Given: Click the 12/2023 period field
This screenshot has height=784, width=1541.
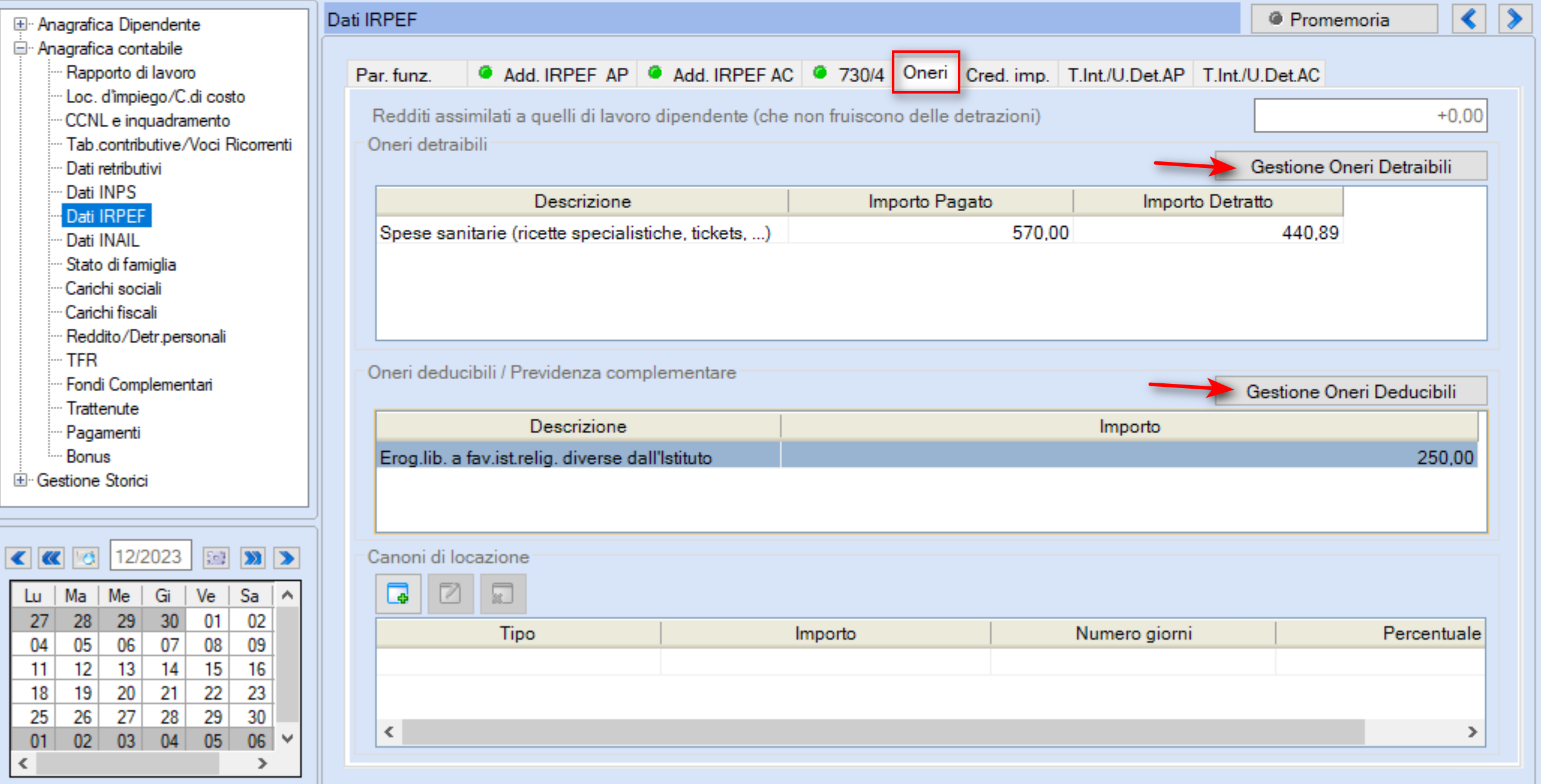Looking at the screenshot, I should pos(150,556).
